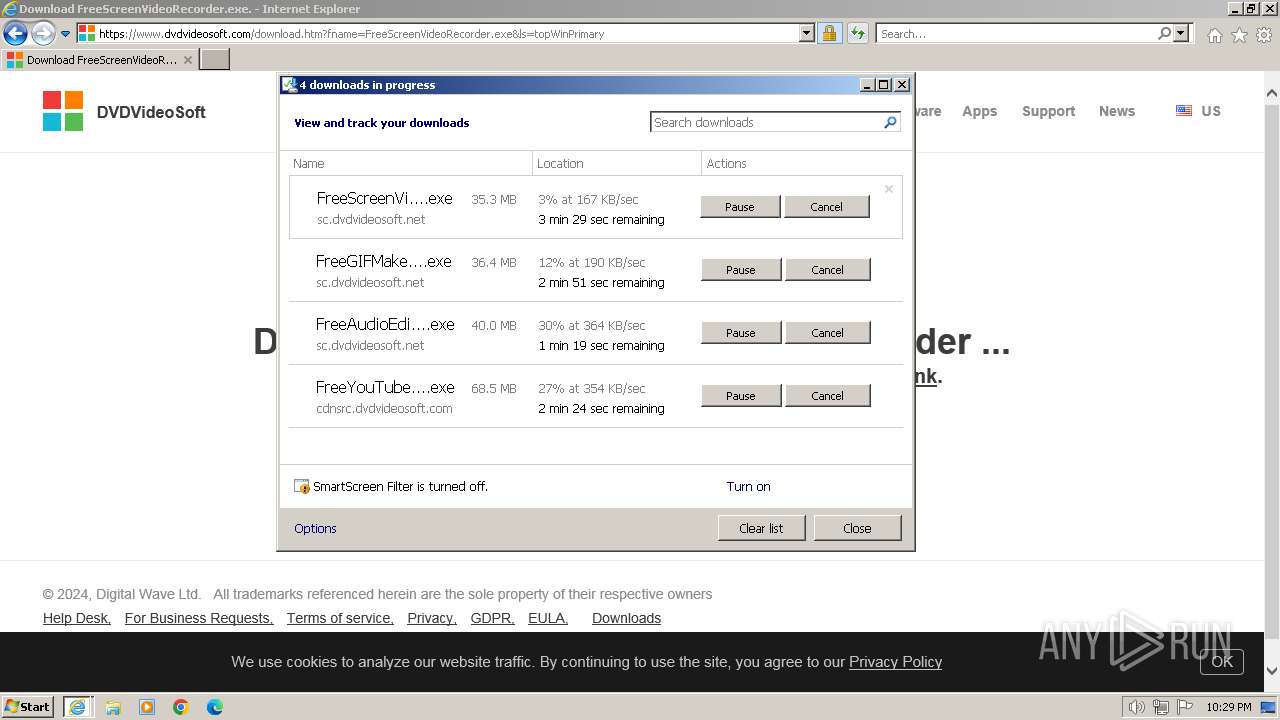Cancel the FreeScreenVi....exe download
This screenshot has width=1280, height=720.
[826, 207]
